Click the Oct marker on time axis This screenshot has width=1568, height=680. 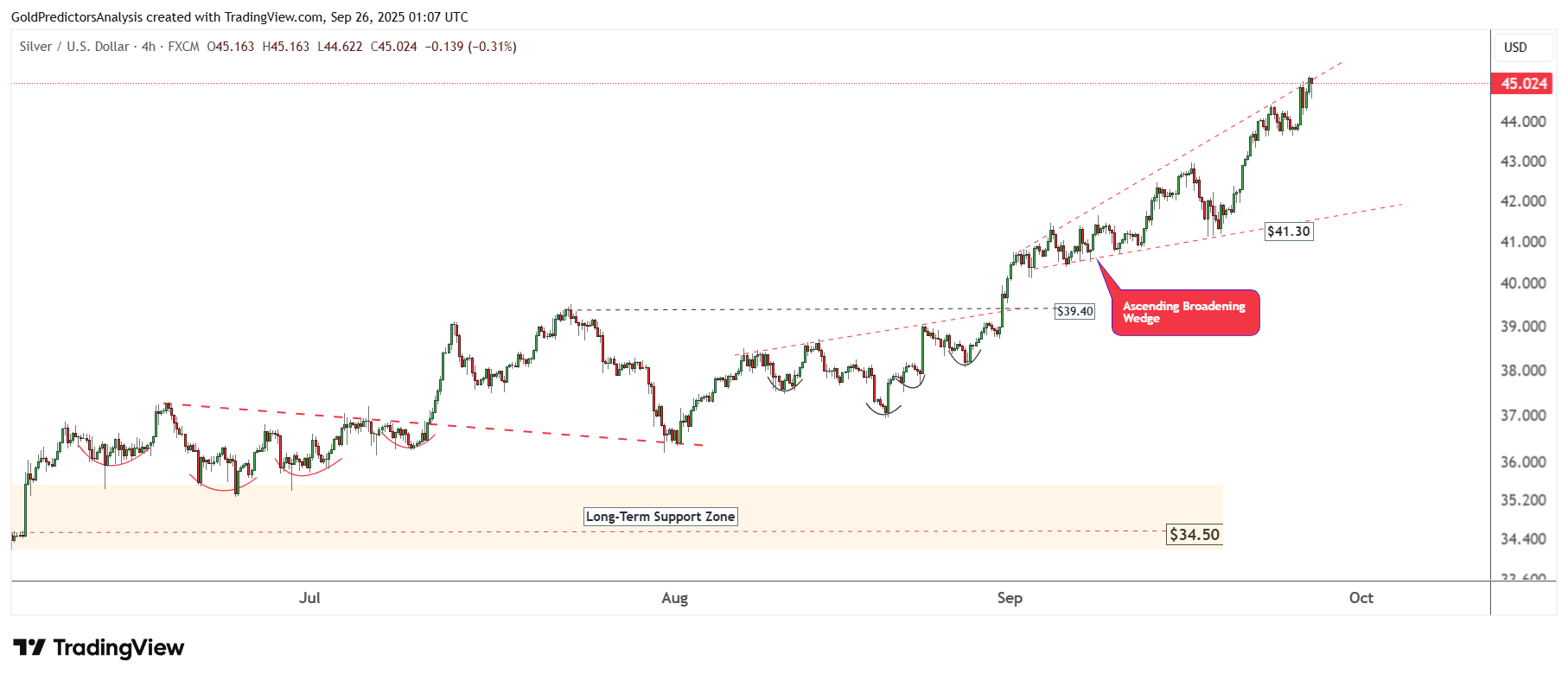[x=1361, y=598]
